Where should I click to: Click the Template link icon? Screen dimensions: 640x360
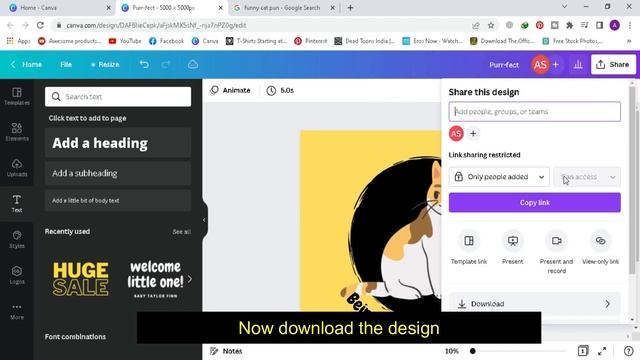(469, 241)
